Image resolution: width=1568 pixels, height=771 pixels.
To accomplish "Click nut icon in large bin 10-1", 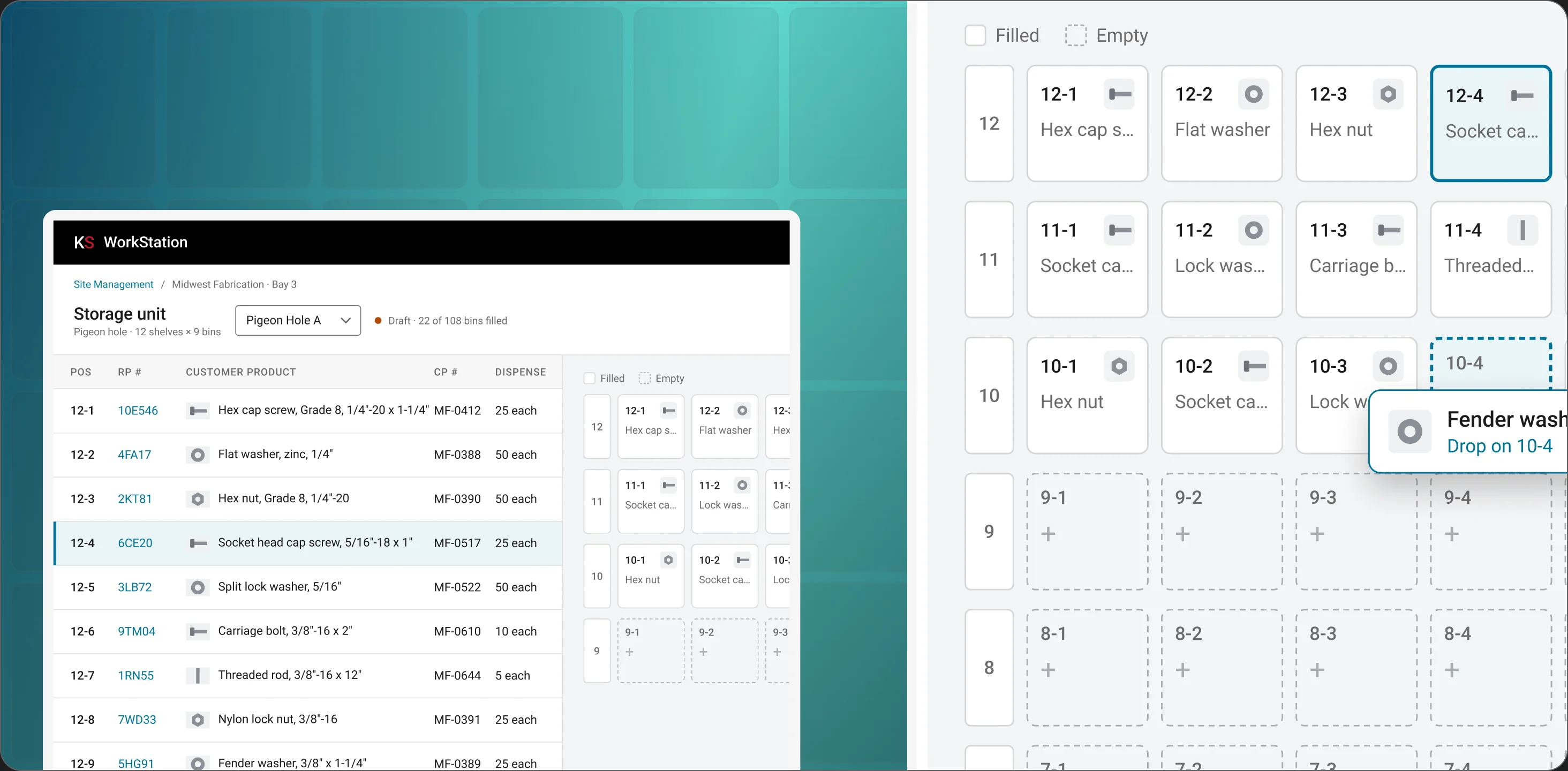I will pos(1119,366).
